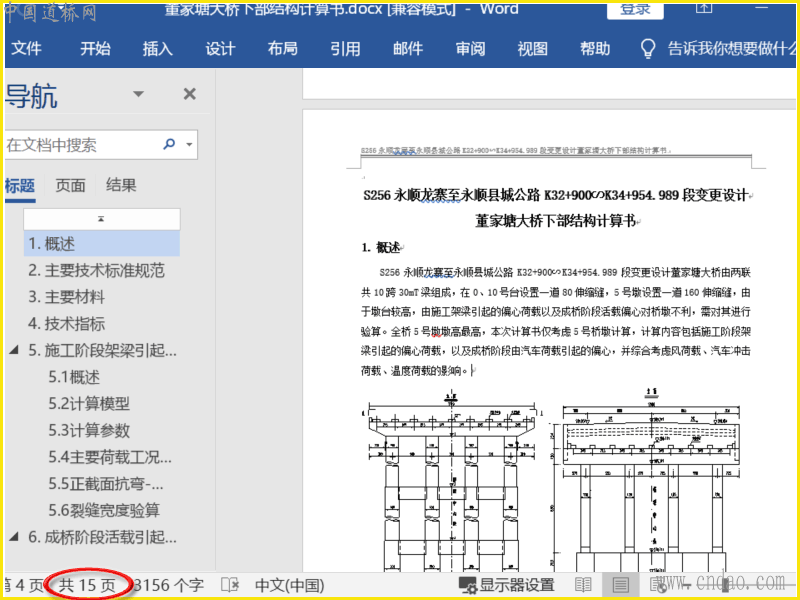Click the proofing errors book icon
The width and height of the screenshot is (800, 600).
point(230,585)
